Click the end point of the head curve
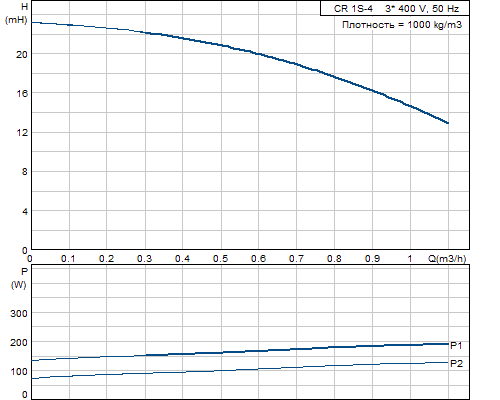Image resolution: width=500 pixels, height=400 pixels. pos(448,123)
